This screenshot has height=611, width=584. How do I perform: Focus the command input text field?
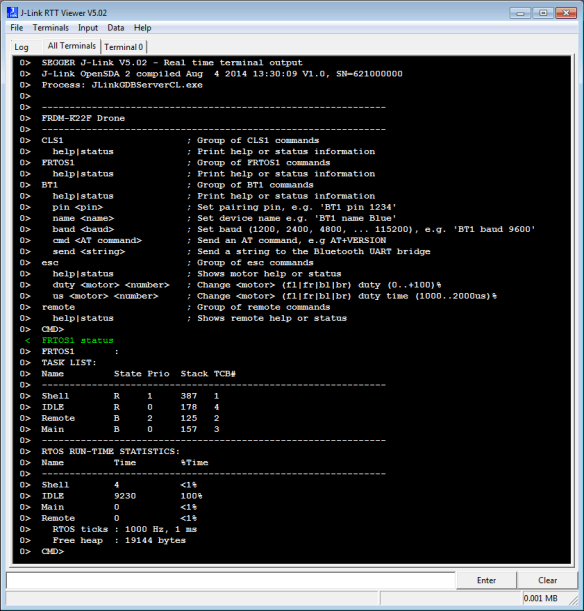(x=231, y=580)
